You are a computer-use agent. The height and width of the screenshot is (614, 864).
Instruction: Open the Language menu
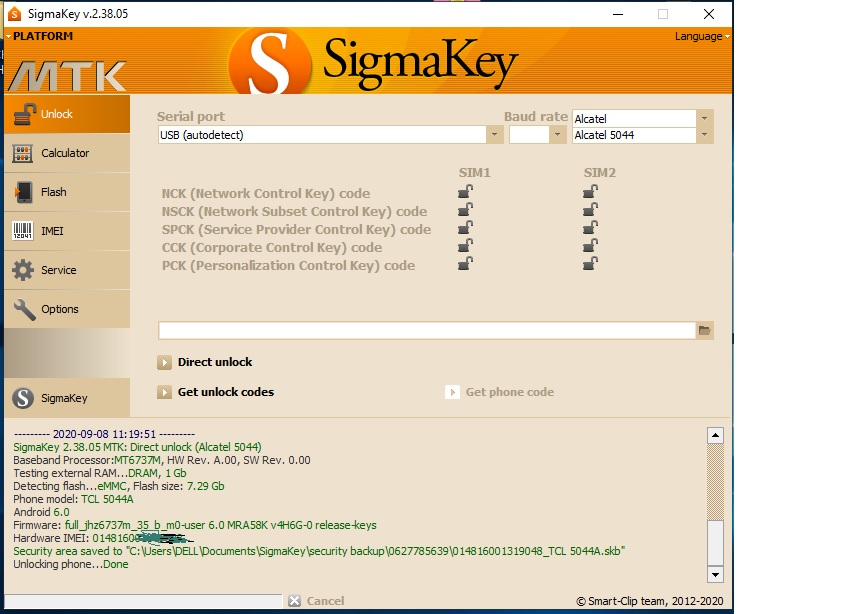pyautogui.click(x=702, y=36)
